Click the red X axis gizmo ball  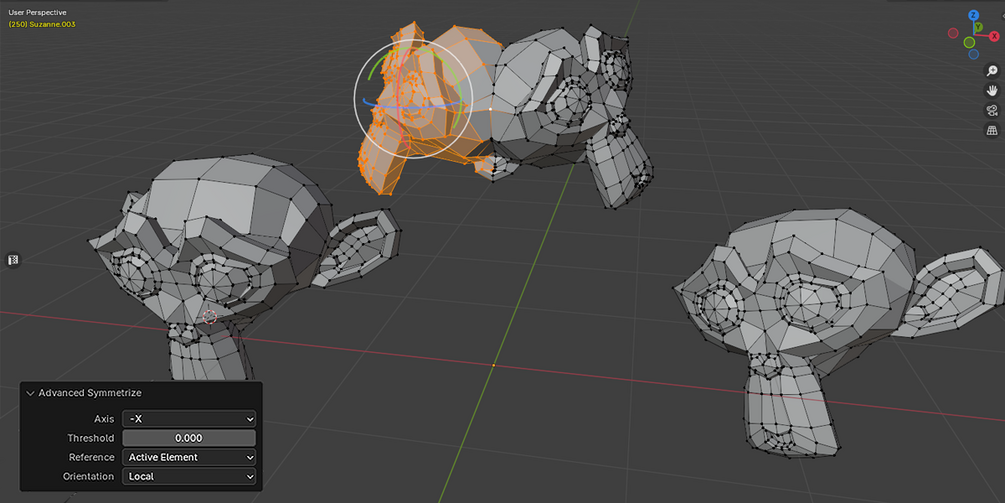click(x=994, y=37)
